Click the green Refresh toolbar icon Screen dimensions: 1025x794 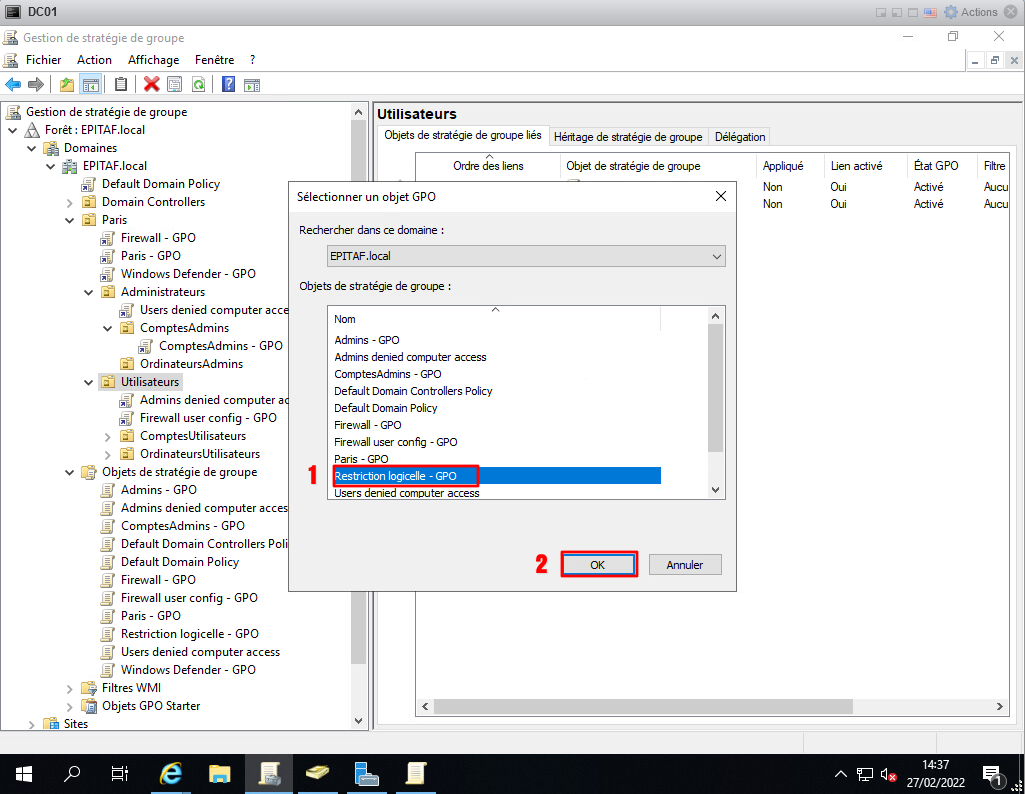point(198,85)
